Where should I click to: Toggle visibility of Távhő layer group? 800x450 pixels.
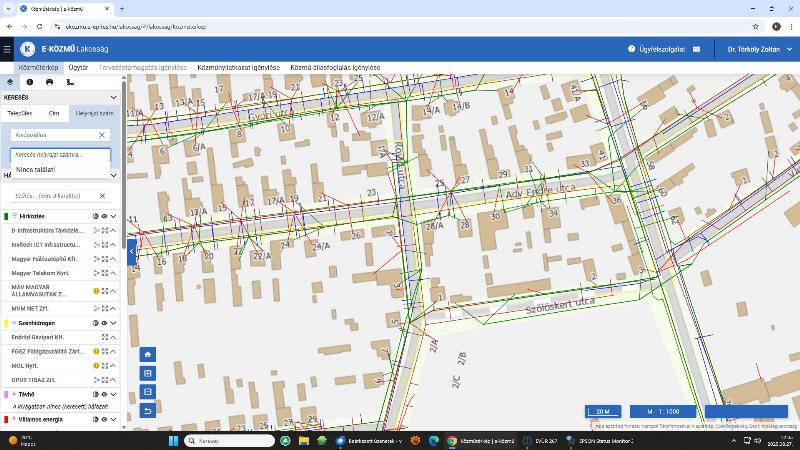(104, 394)
